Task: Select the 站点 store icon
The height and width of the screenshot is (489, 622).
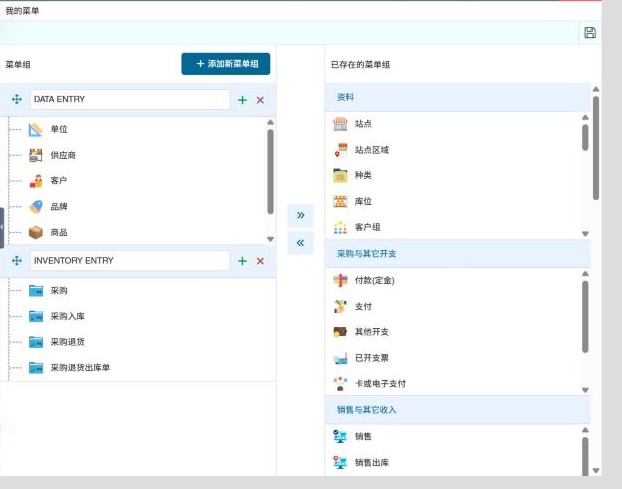Action: coord(340,124)
